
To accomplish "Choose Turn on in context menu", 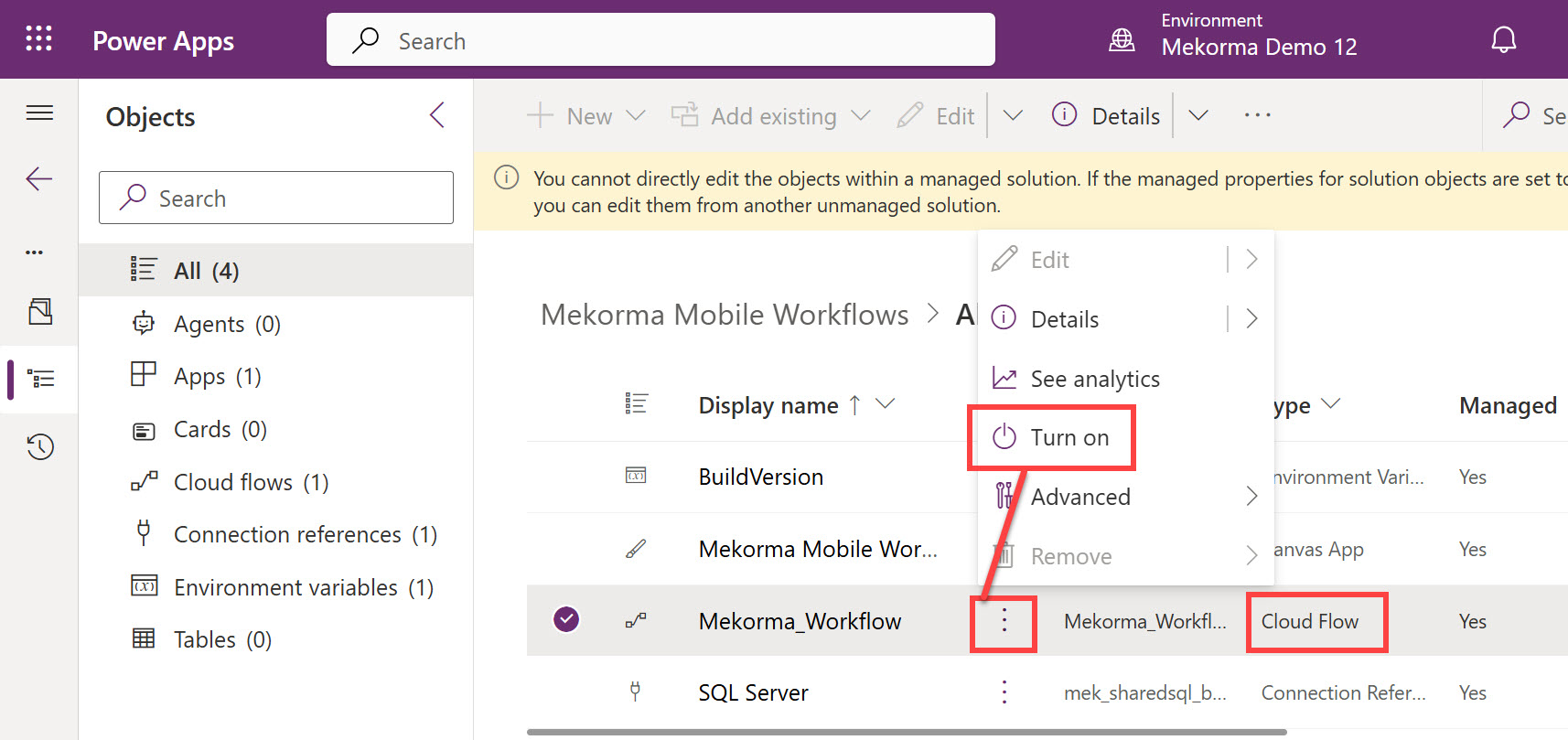I will pos(1069,438).
